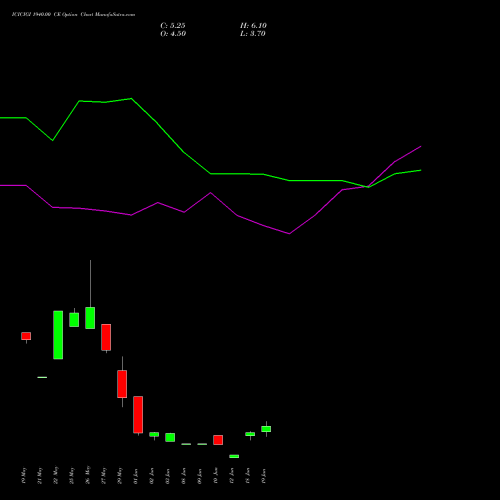Screen dimensions: 500x500
Task: Click the high value 'H: 6.10'
Action: (253, 26)
